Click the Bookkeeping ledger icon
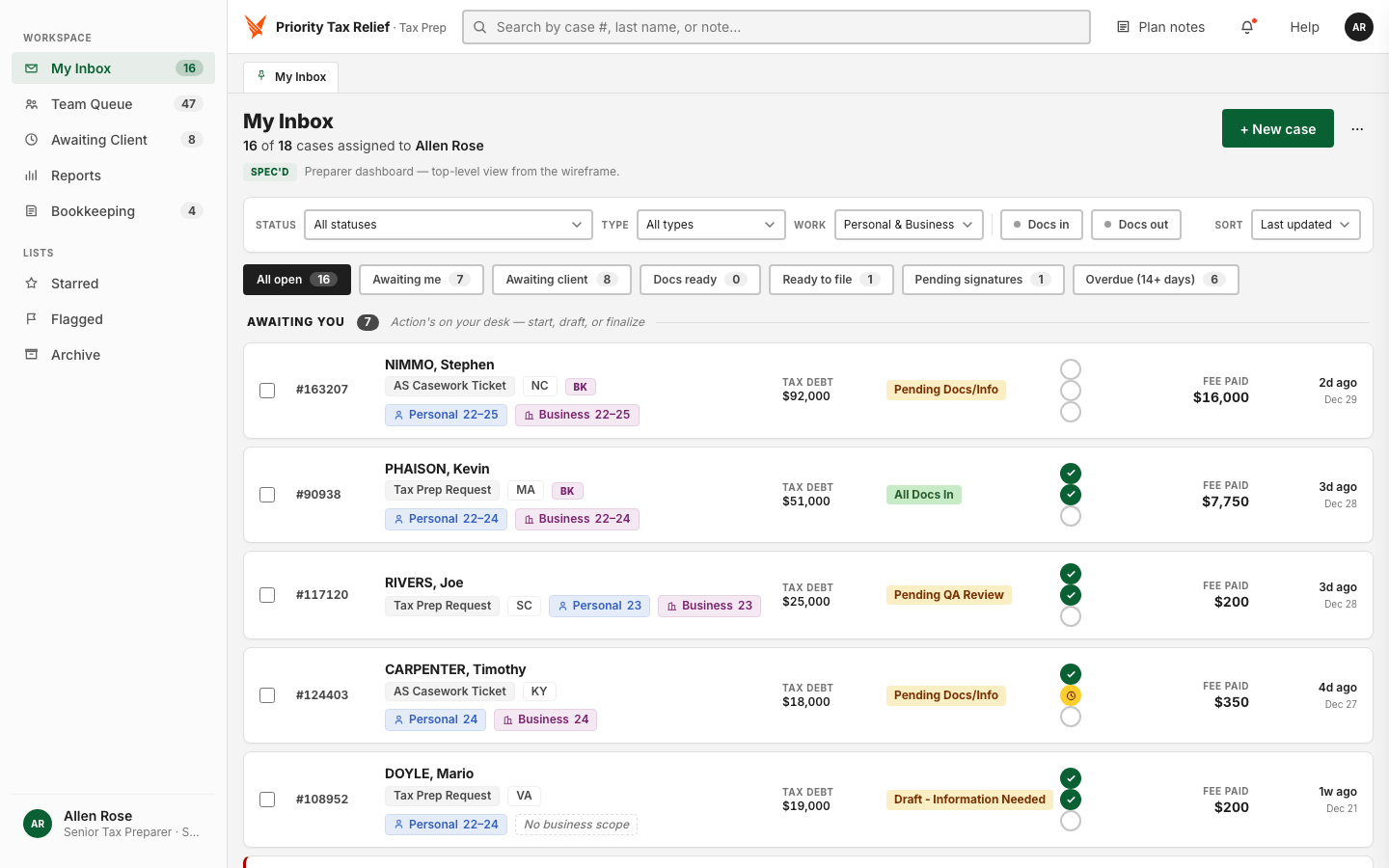 (x=32, y=211)
